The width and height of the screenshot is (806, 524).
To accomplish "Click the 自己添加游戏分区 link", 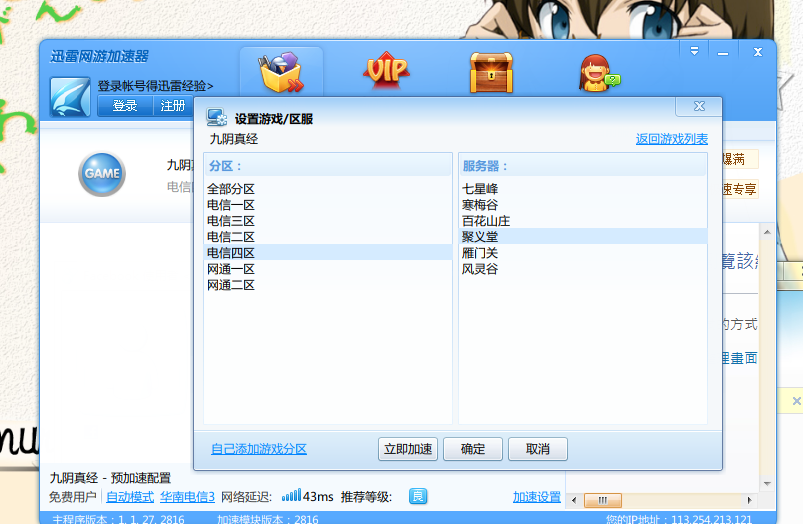I will point(259,449).
